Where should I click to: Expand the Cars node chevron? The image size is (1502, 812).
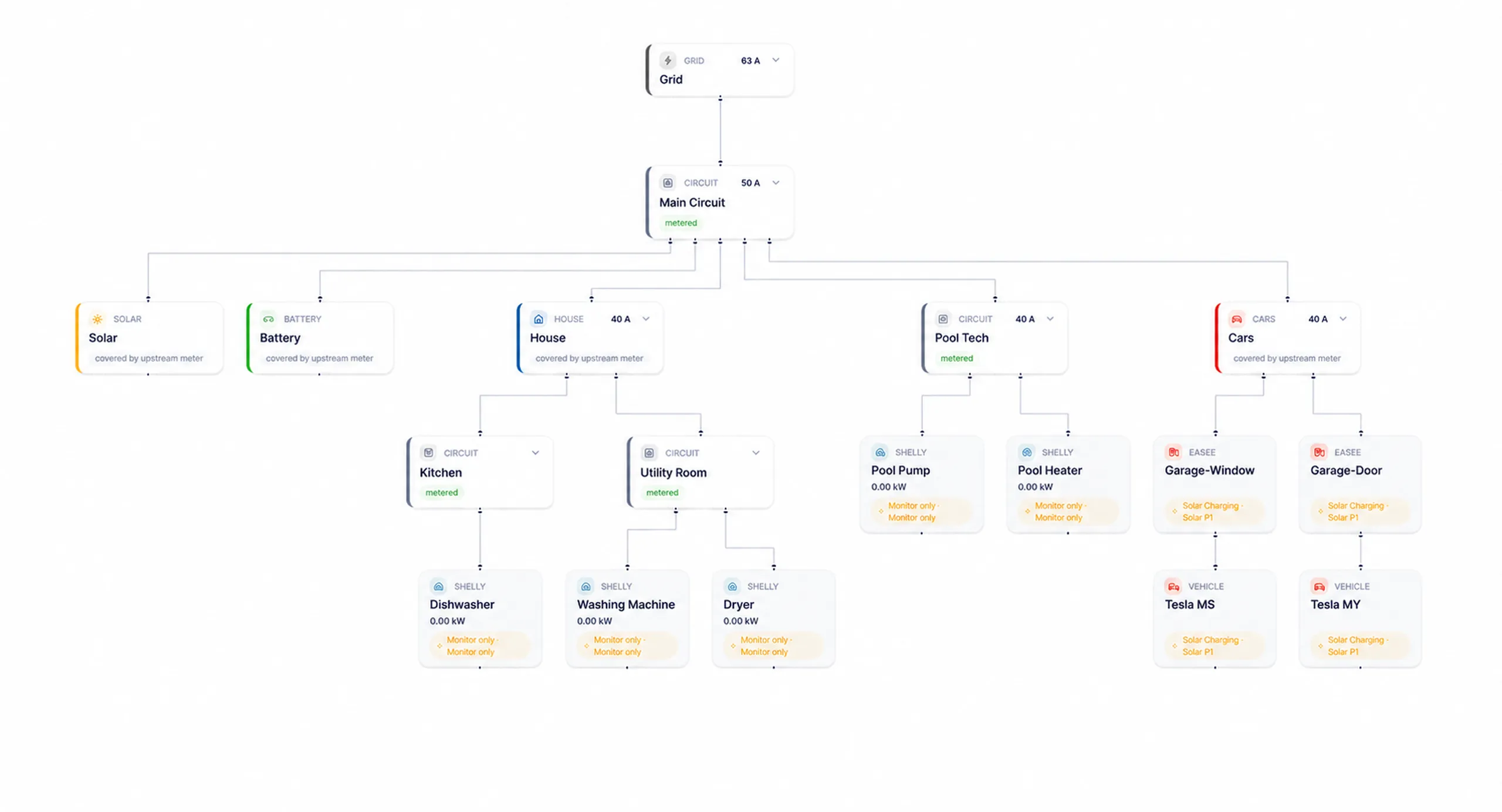pyautogui.click(x=1343, y=319)
